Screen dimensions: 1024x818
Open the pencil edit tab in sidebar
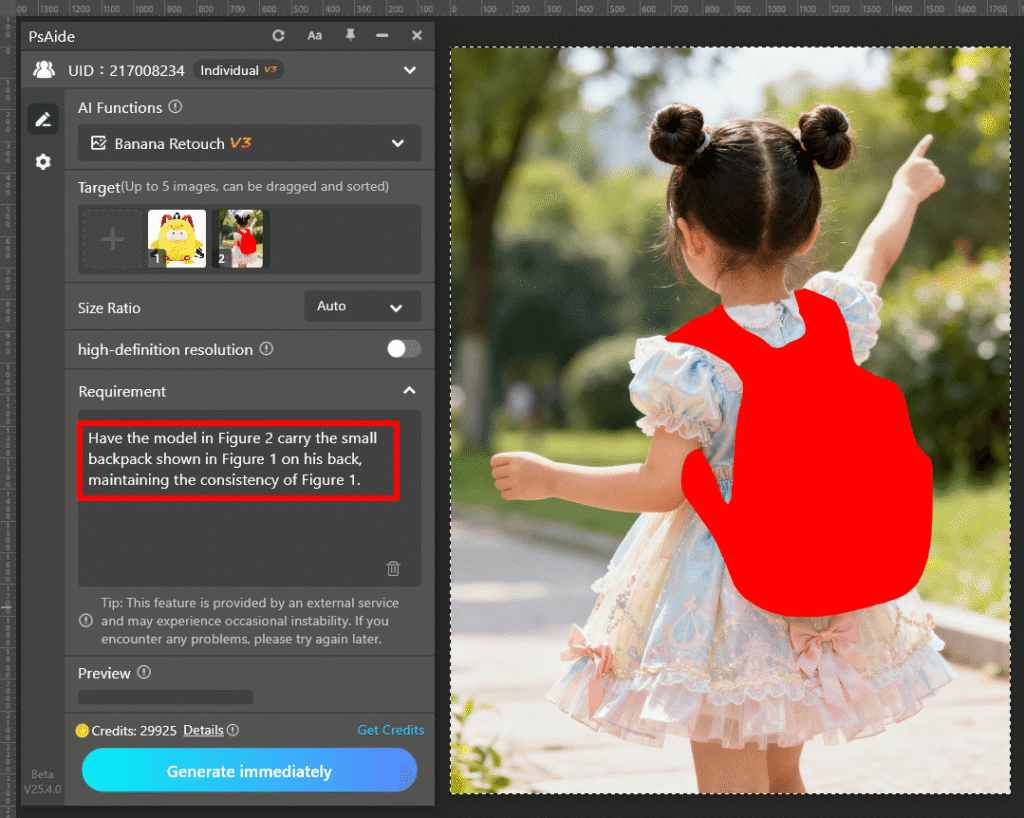(42, 119)
